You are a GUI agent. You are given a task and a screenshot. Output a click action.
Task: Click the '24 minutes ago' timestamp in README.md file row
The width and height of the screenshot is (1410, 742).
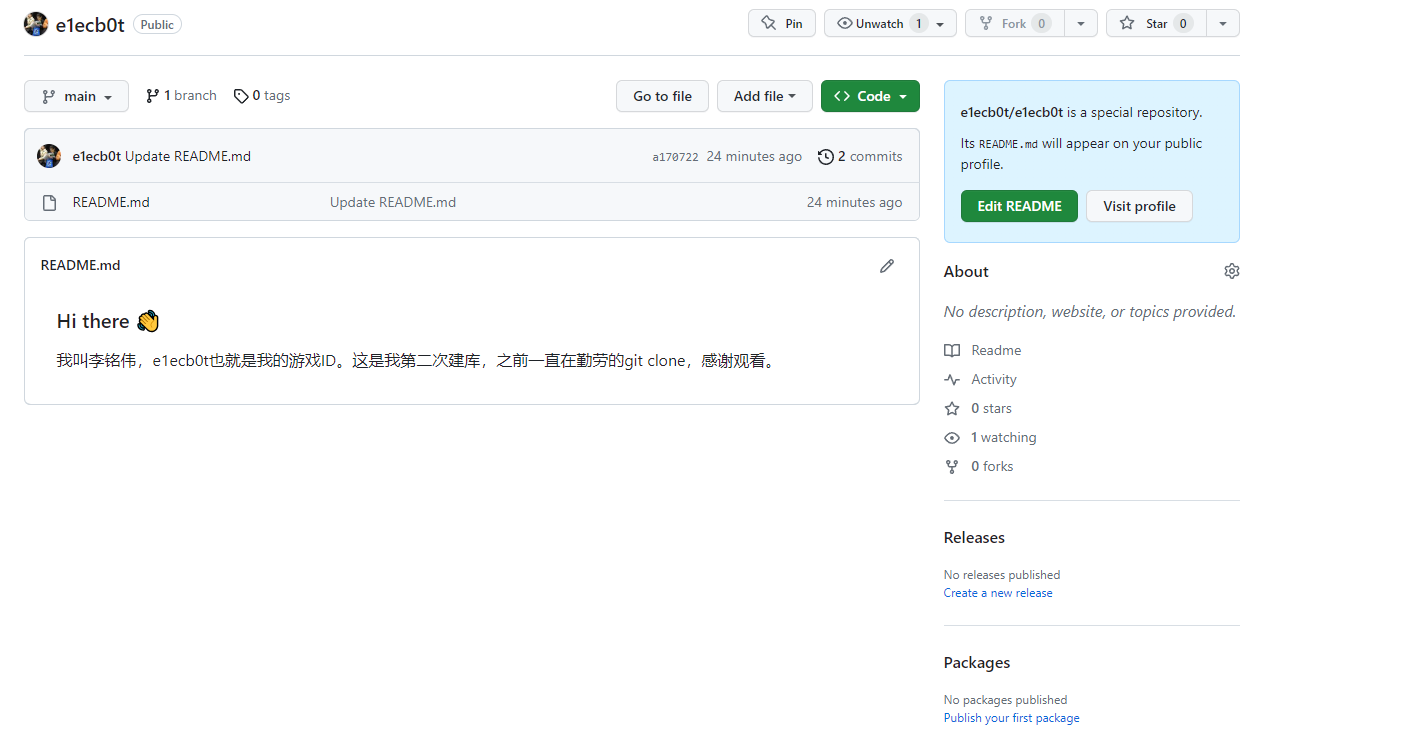pos(855,202)
